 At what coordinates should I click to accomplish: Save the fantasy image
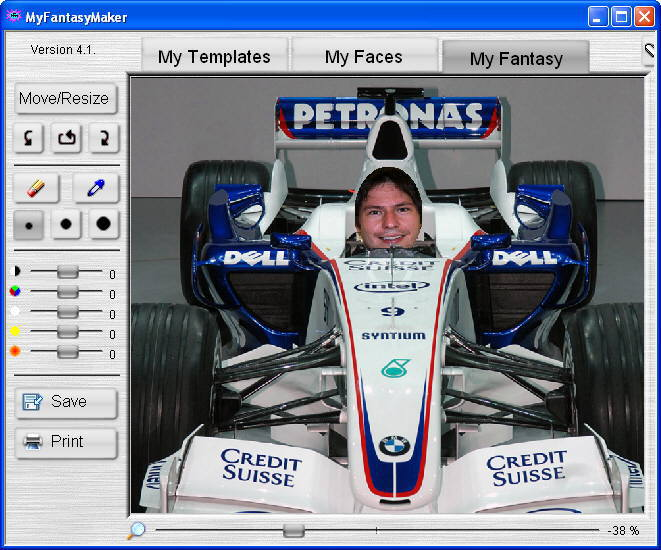coord(66,402)
